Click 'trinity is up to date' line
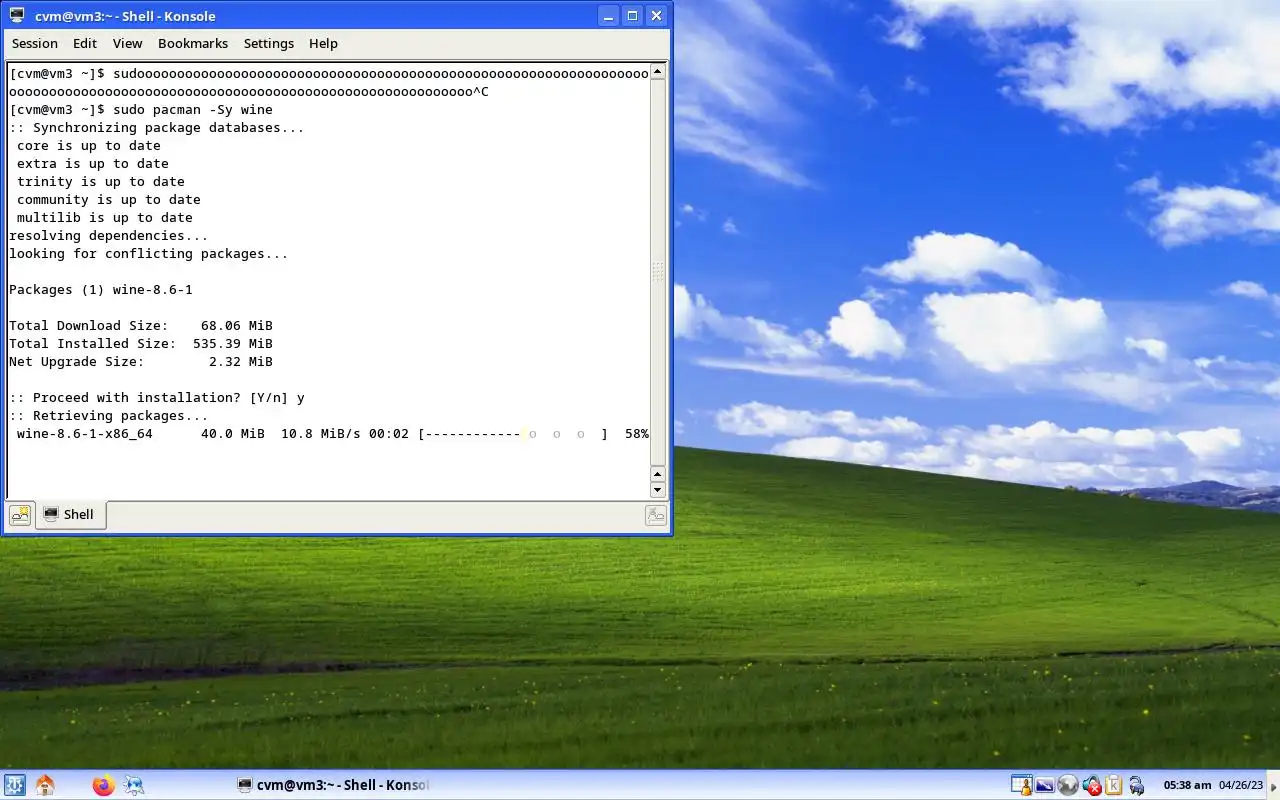Image resolution: width=1280 pixels, height=800 pixels. (101, 182)
